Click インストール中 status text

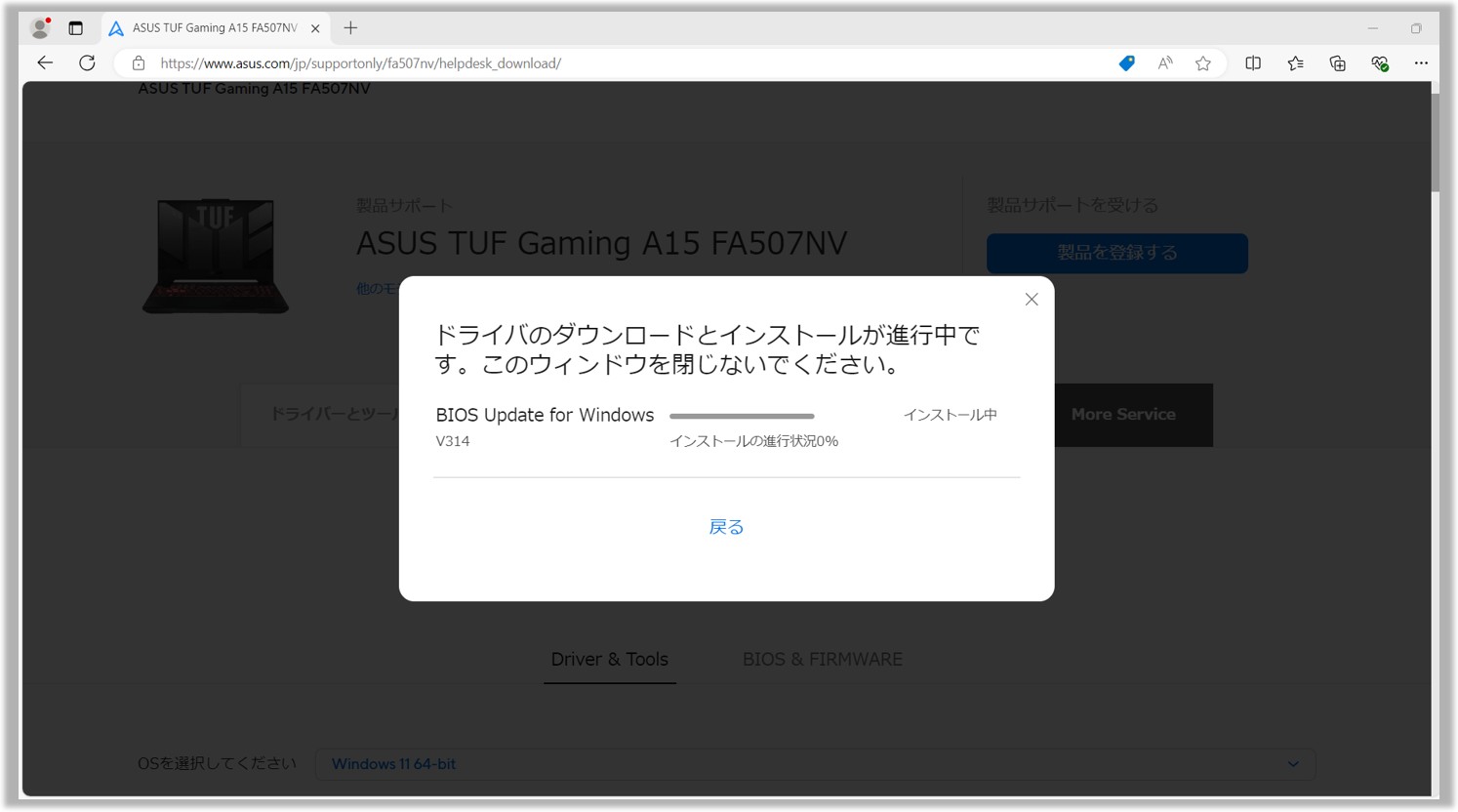pos(950,415)
